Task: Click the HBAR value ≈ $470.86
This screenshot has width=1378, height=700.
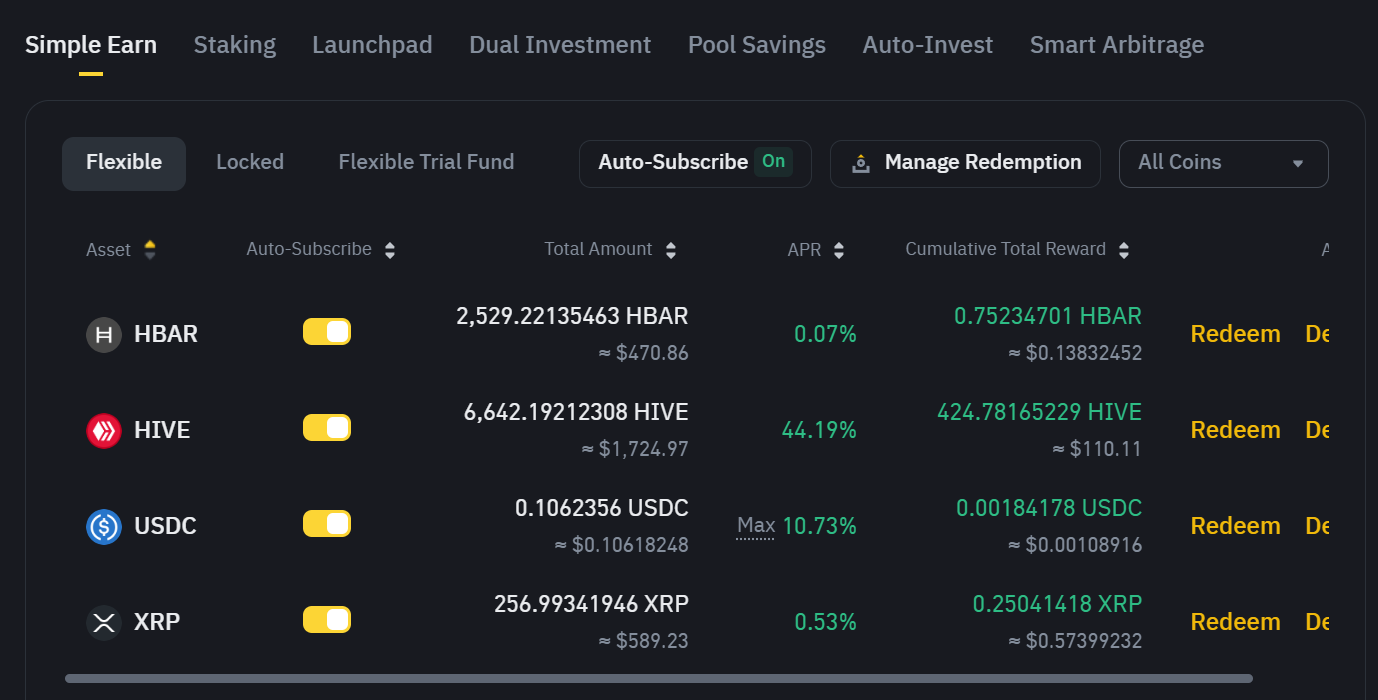Action: click(643, 353)
